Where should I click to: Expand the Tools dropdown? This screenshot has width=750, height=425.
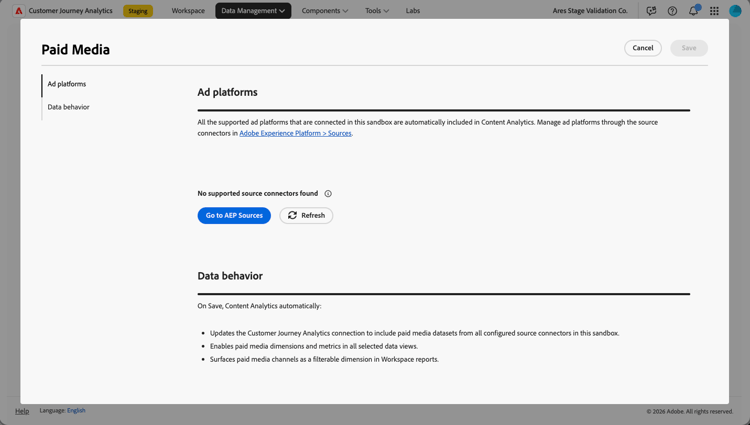coord(377,11)
